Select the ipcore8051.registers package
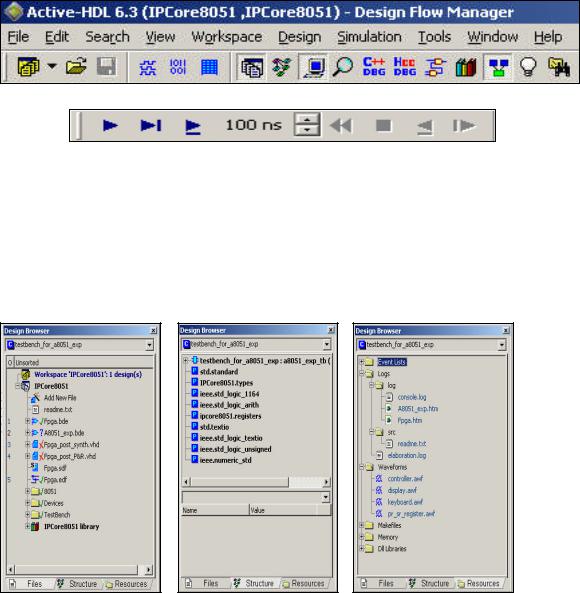 coord(231,416)
